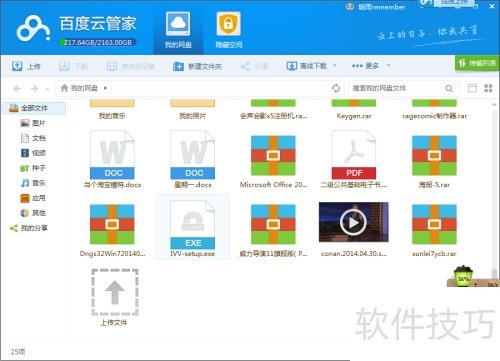The width and height of the screenshot is (500, 361).
Task: Click the refresh icon in address bar
Action: (336, 88)
